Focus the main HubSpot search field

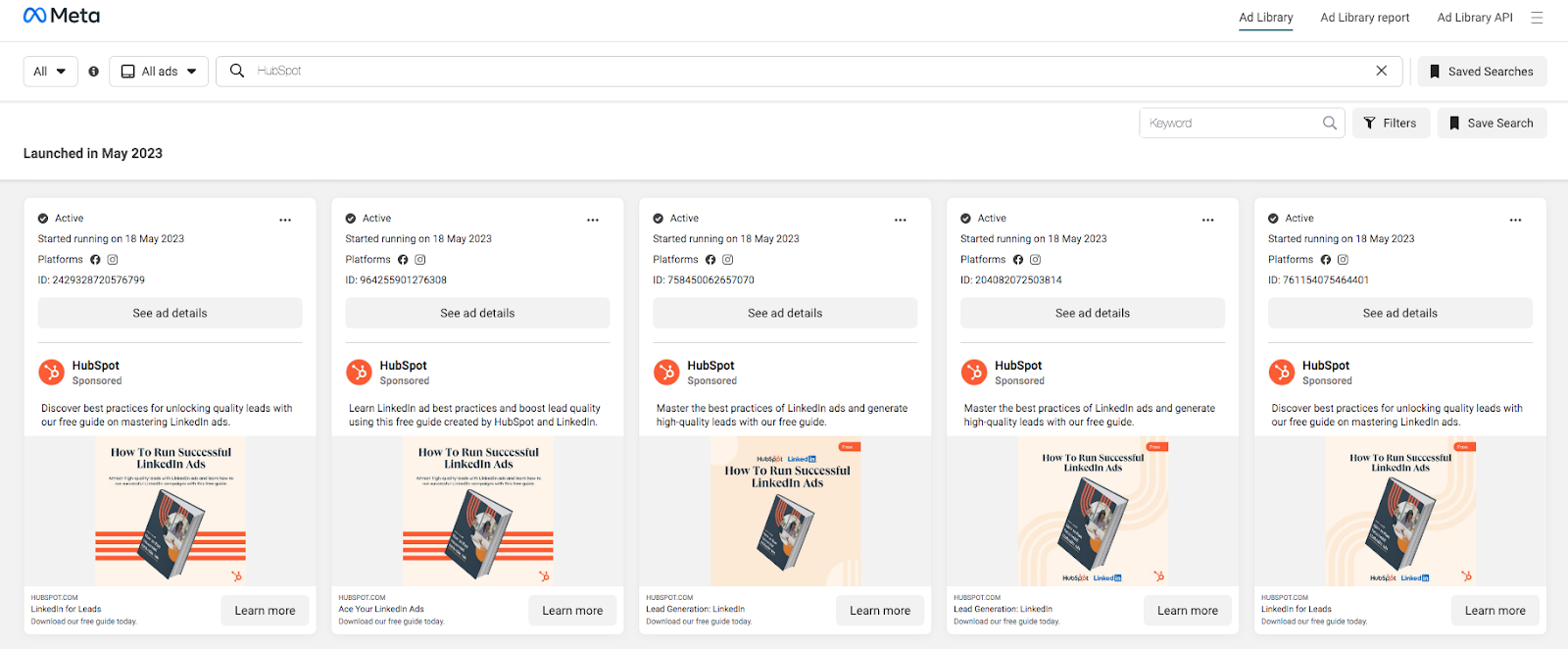[x=809, y=71]
